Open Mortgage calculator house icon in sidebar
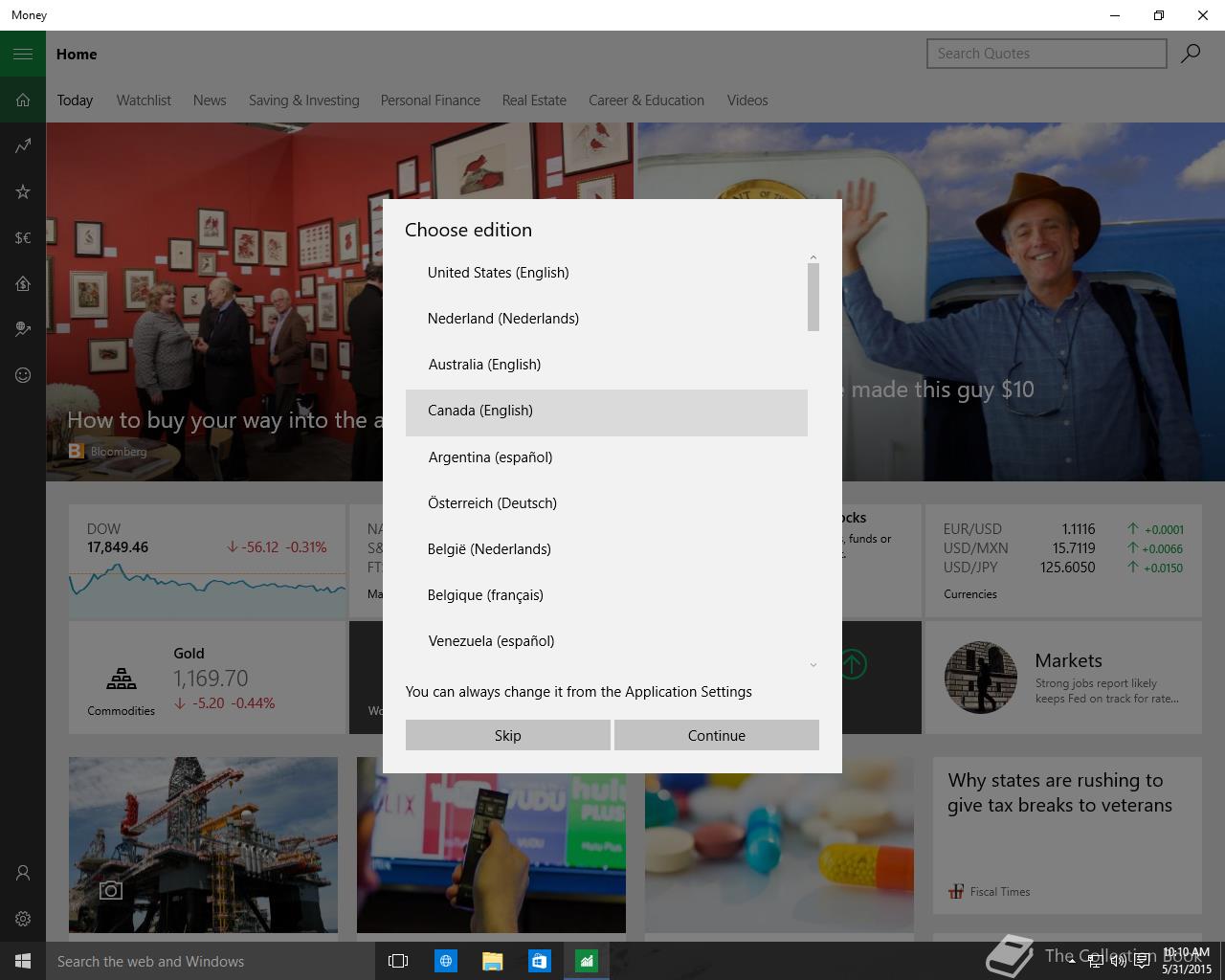 (x=23, y=283)
